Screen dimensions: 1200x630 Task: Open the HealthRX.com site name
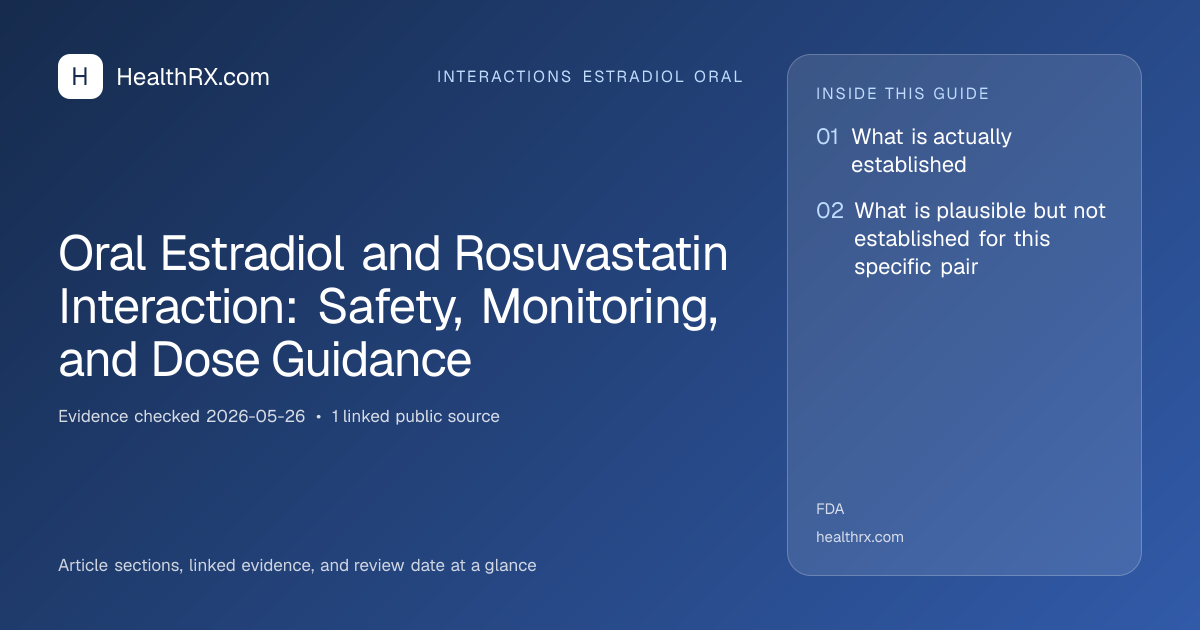tap(193, 77)
